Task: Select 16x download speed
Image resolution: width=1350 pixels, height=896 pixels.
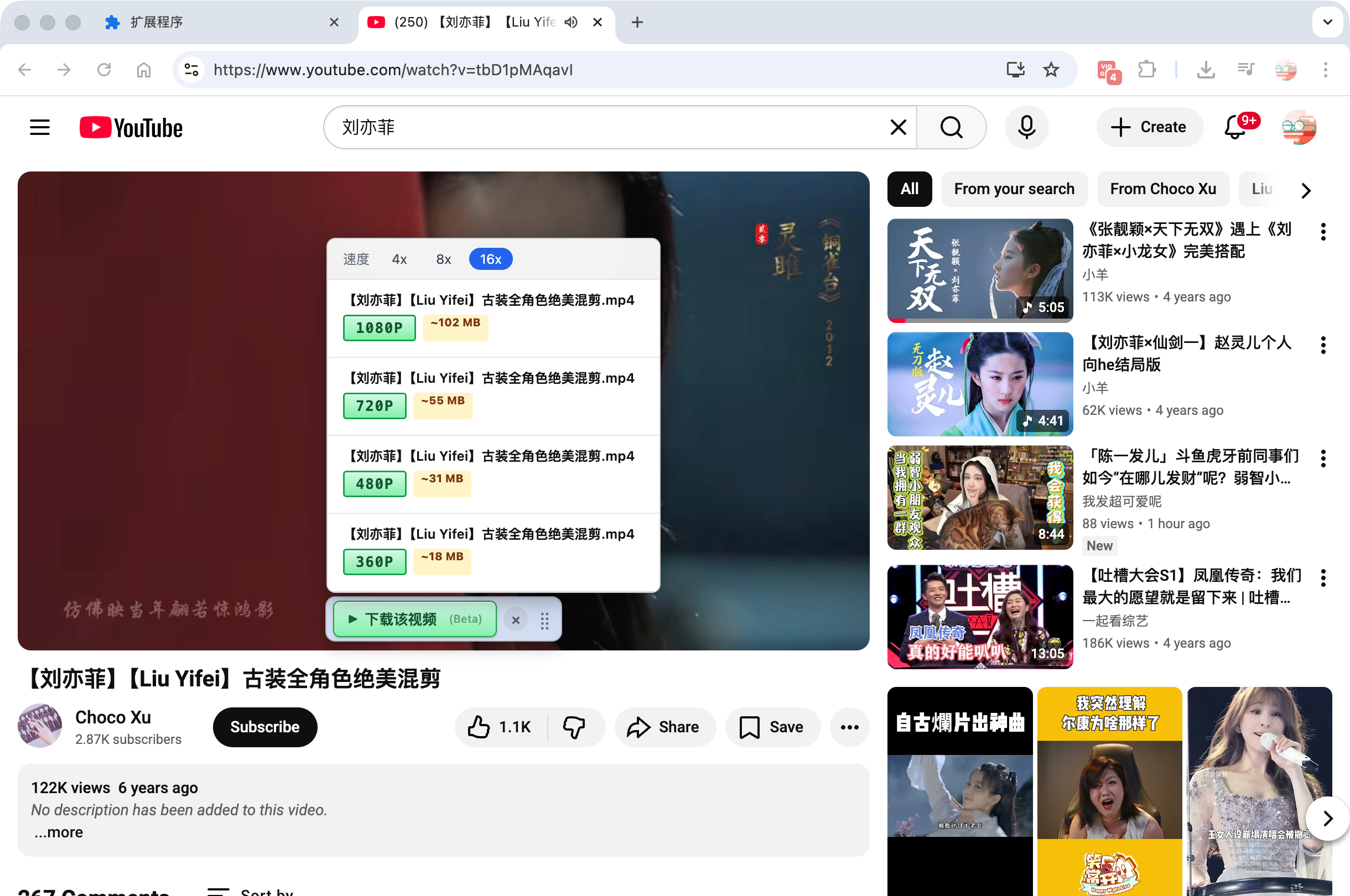Action: (x=490, y=259)
